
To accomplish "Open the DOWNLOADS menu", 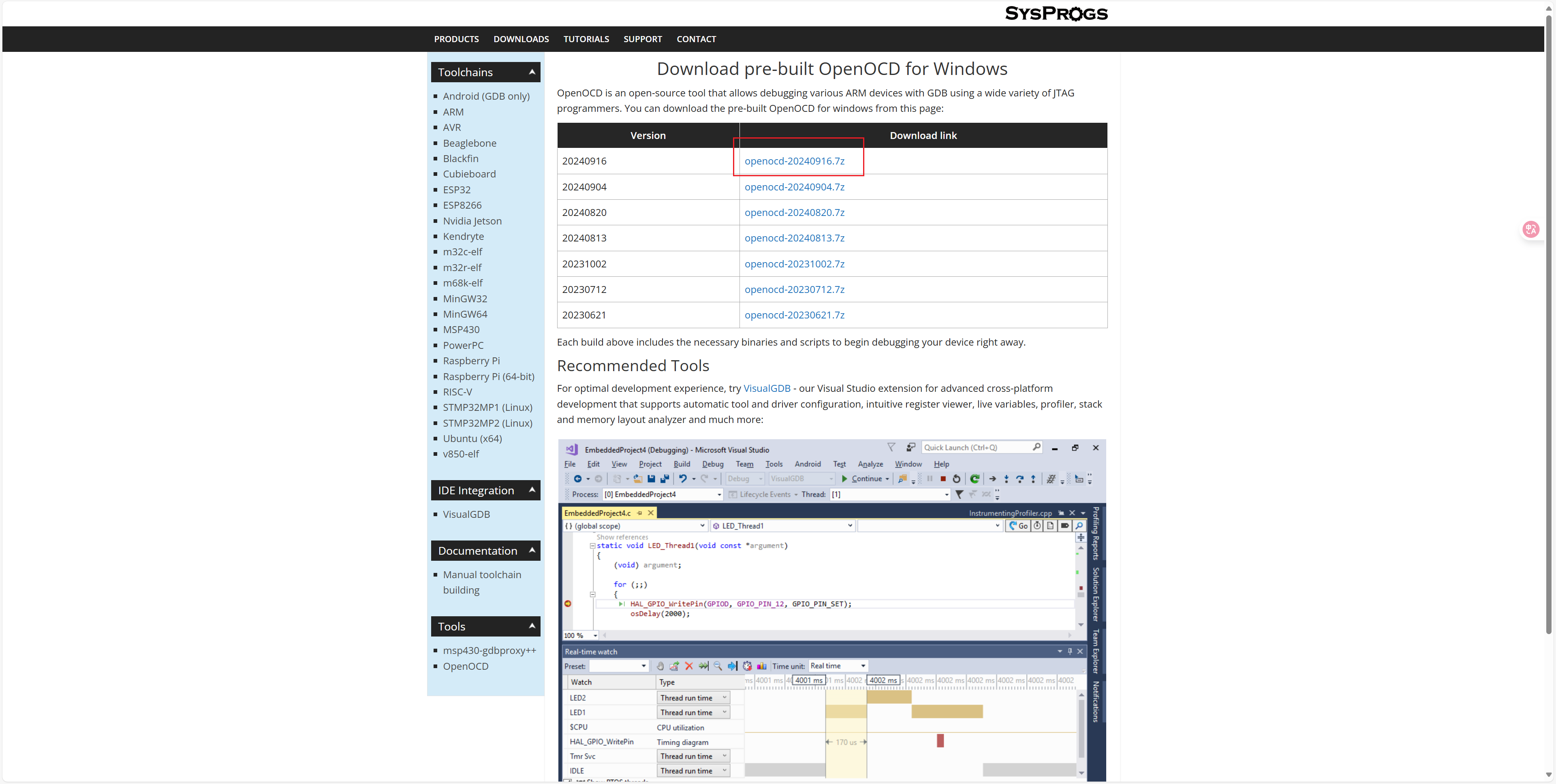I will click(x=521, y=38).
